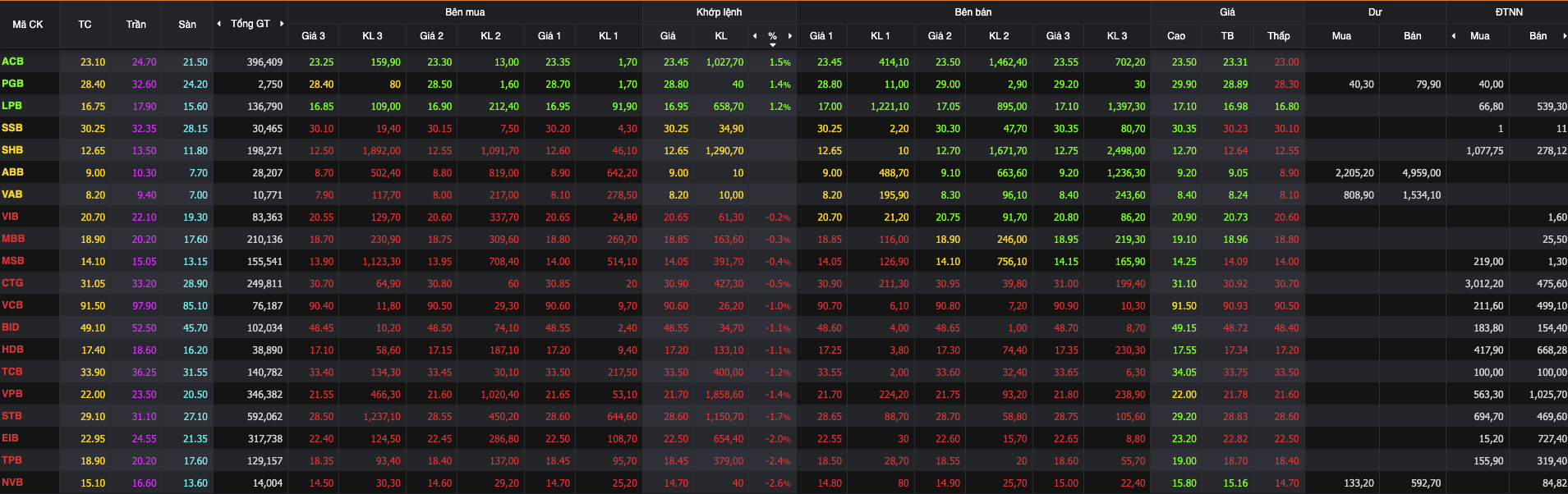
Task: Open the BID stock symbol
Action: tap(11, 327)
